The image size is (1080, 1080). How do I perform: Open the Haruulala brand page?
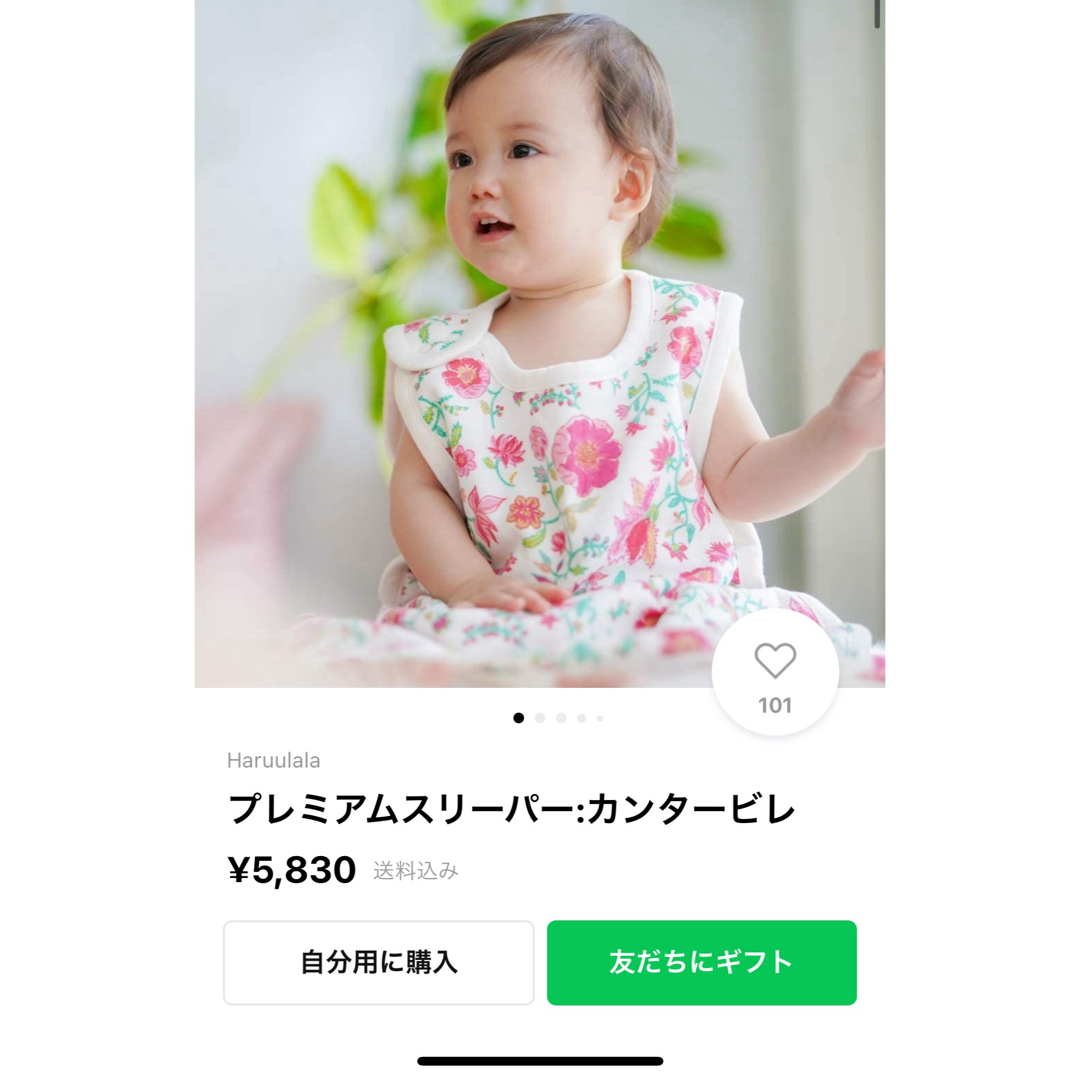pyautogui.click(x=273, y=760)
